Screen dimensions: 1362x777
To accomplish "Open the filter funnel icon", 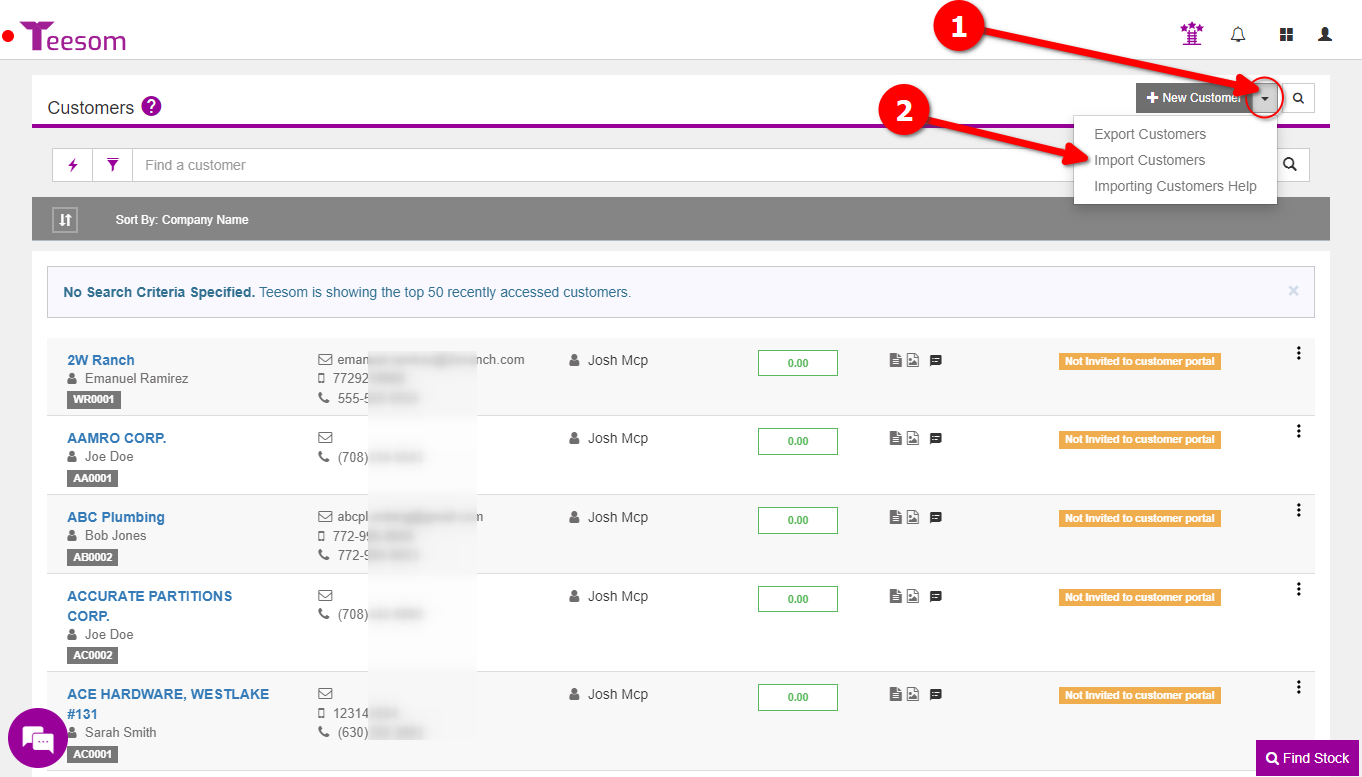I will coord(112,165).
